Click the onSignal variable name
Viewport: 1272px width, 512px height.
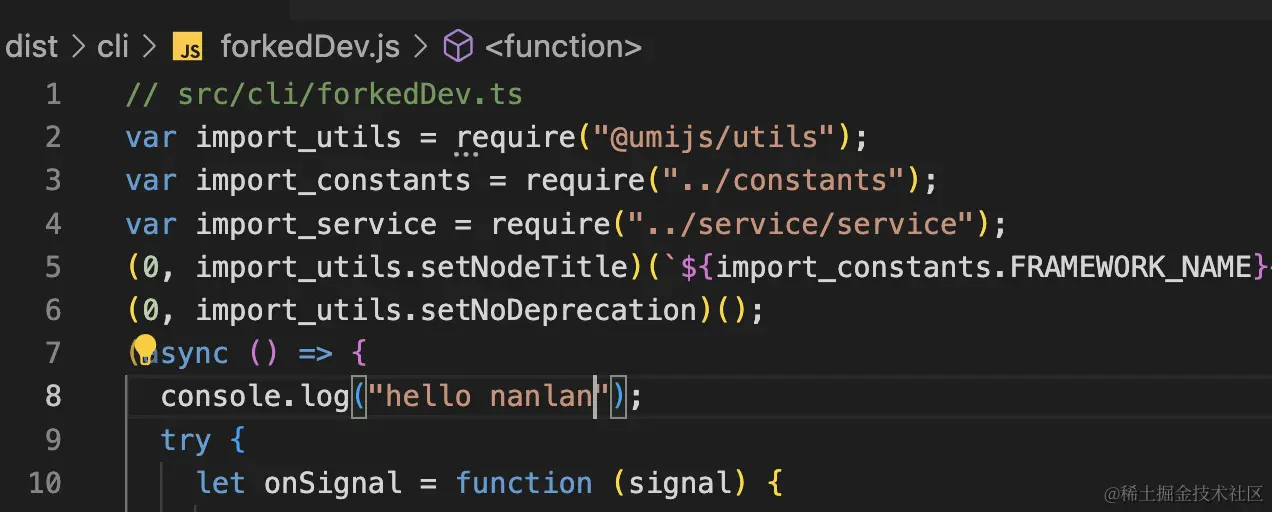333,483
